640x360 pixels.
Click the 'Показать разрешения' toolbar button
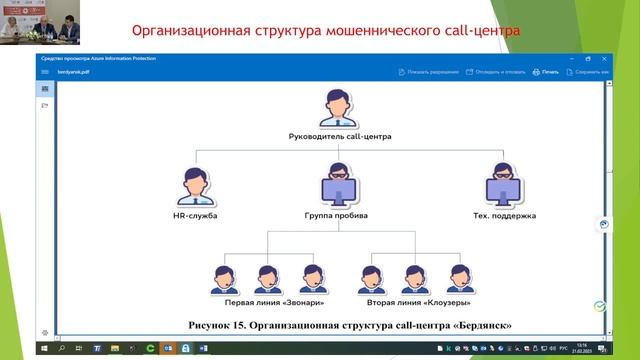428,72
